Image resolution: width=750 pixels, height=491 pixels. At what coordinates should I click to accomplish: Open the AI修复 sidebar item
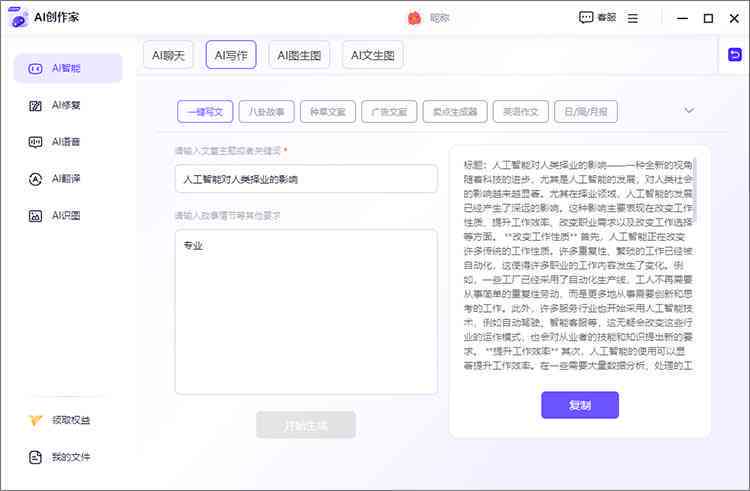pyautogui.click(x=55, y=105)
